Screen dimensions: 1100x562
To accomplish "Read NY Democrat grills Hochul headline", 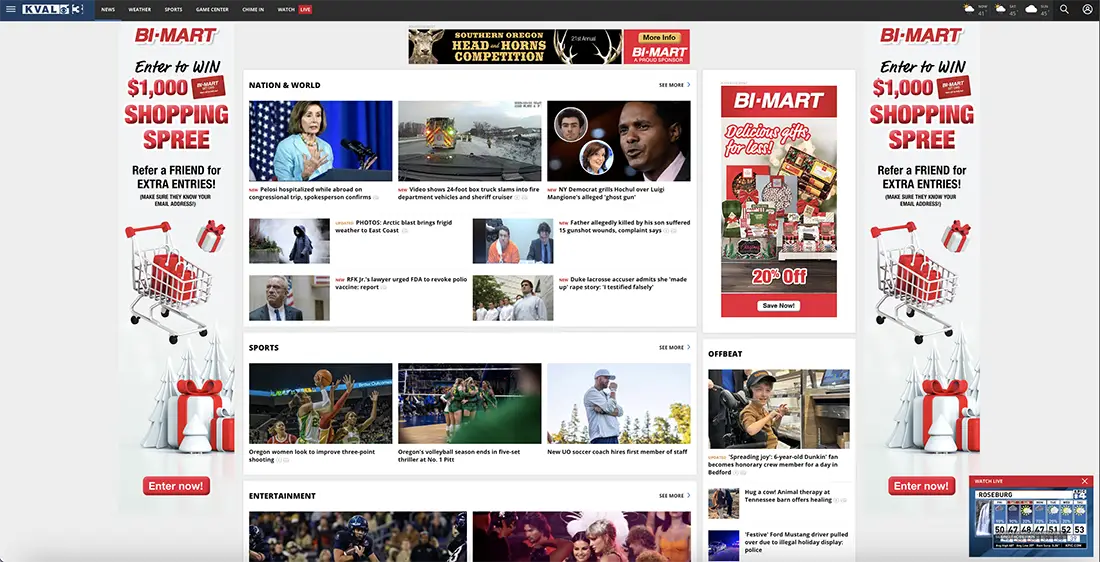I will point(607,193).
